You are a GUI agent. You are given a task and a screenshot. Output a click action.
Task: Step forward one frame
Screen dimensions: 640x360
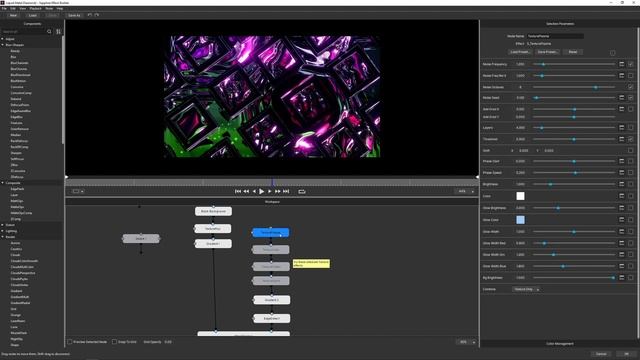tap(269, 191)
